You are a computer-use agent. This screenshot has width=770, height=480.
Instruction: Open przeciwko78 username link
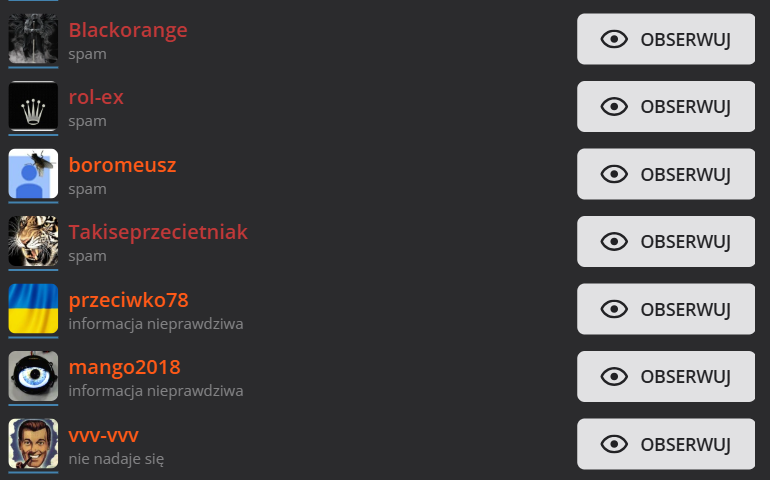point(128,300)
